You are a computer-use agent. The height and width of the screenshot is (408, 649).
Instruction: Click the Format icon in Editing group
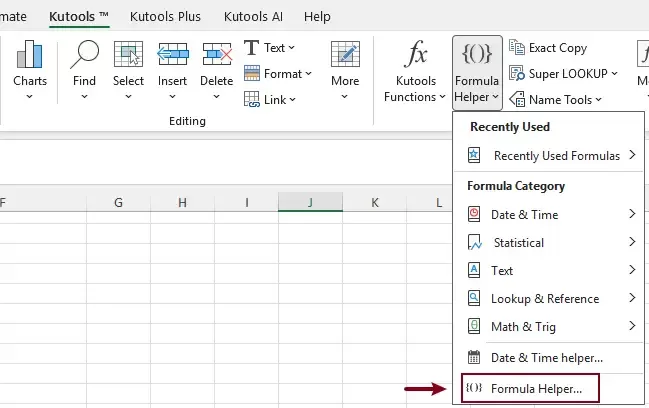[252, 73]
